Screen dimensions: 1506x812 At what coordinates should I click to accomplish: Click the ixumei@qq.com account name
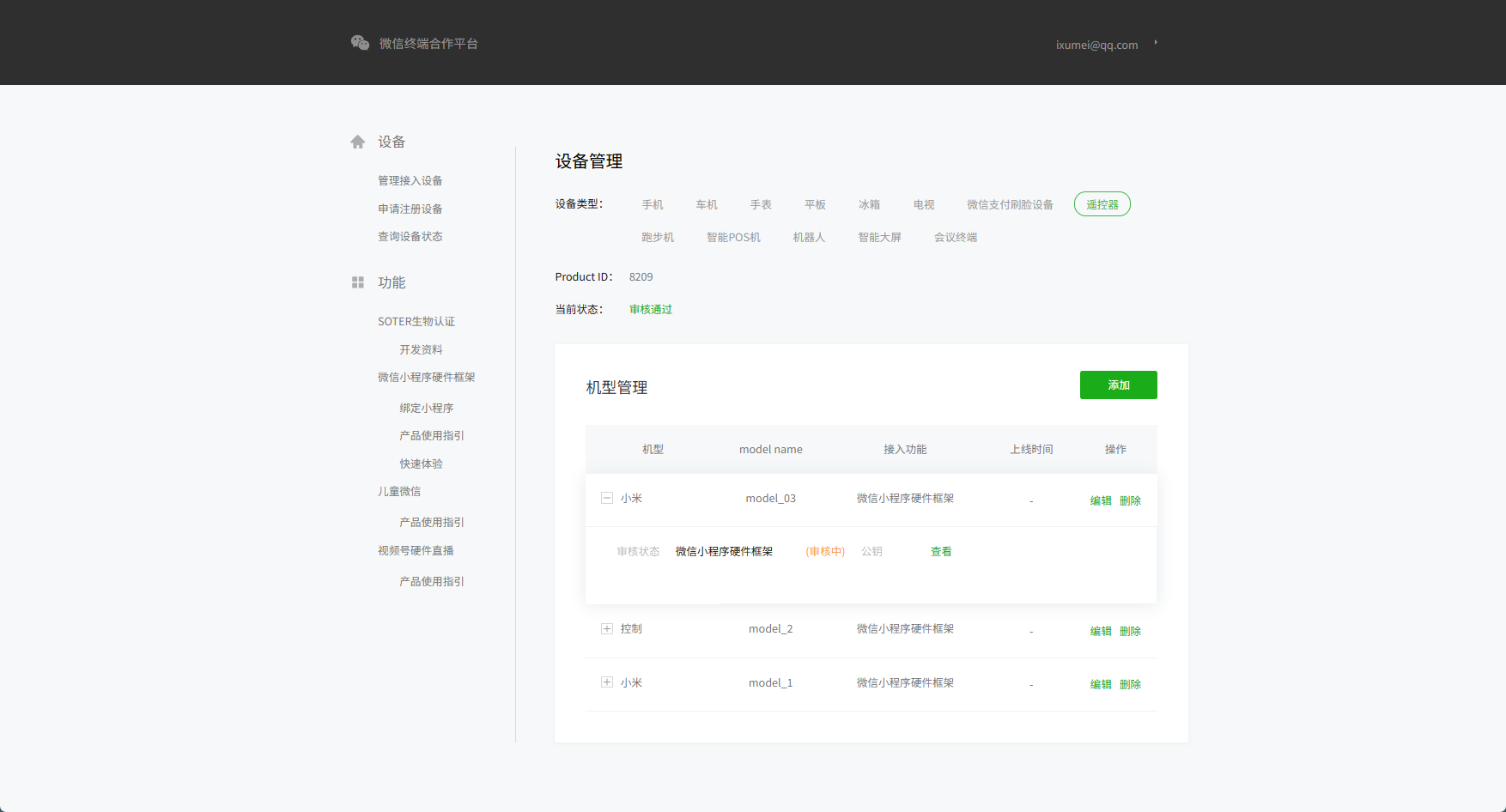coord(1096,45)
